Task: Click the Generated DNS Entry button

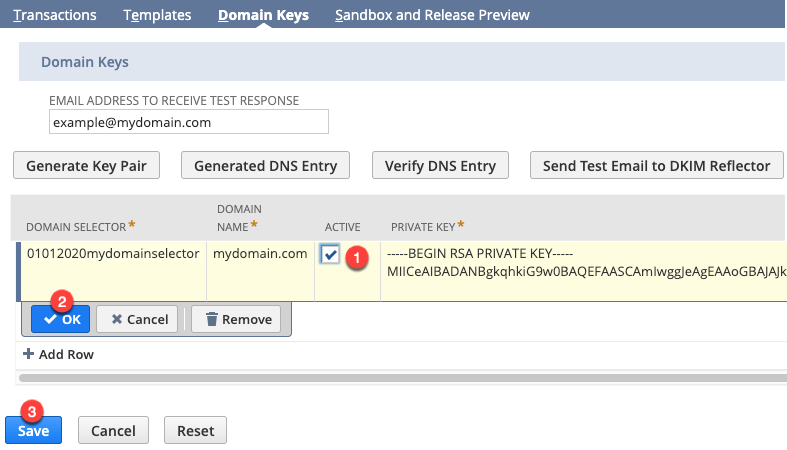Action: point(265,166)
